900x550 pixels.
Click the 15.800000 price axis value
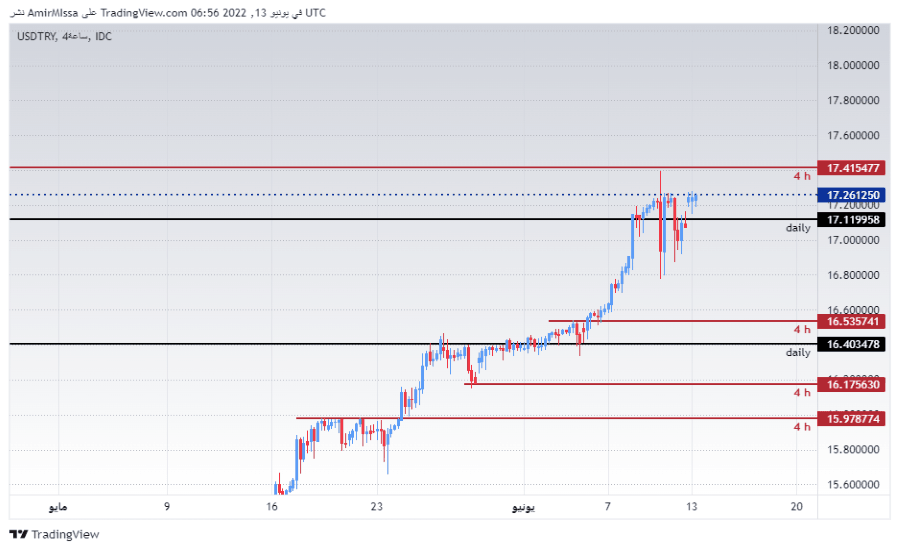(853, 449)
